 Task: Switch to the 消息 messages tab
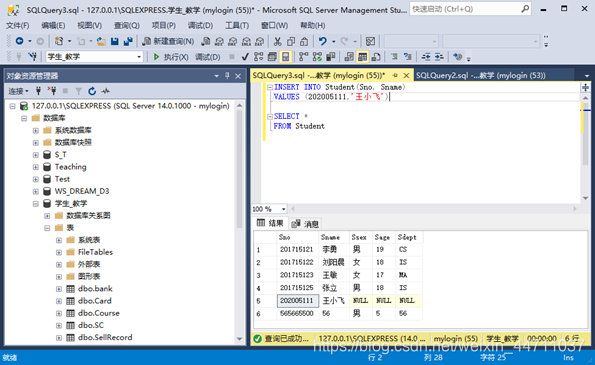pos(306,224)
